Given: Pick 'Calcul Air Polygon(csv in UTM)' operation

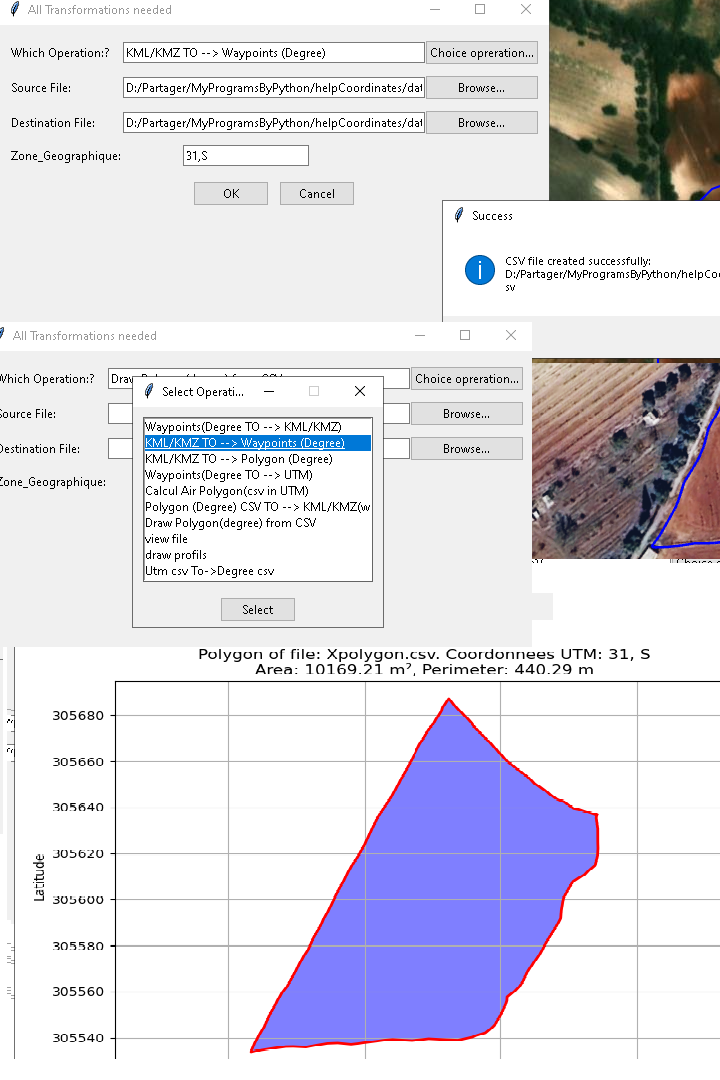Looking at the screenshot, I should click(x=226, y=491).
